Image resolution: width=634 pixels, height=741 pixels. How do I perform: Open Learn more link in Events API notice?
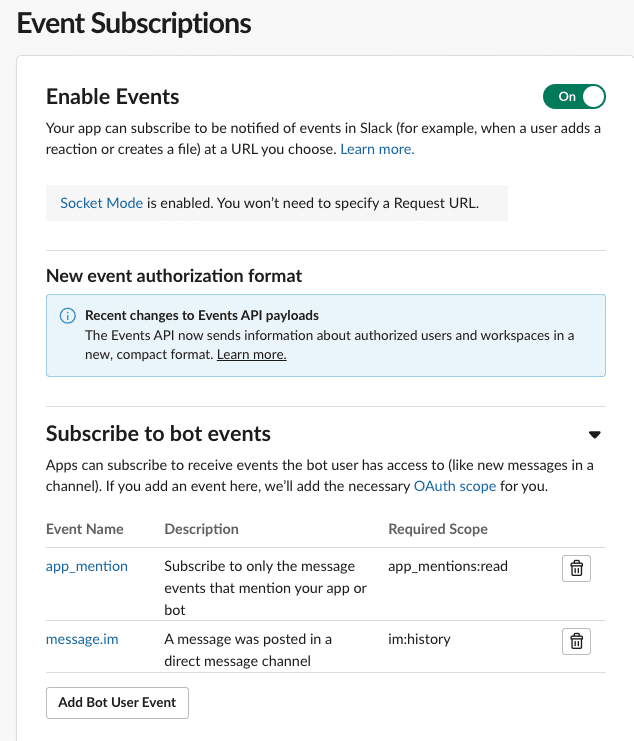pyautogui.click(x=251, y=354)
